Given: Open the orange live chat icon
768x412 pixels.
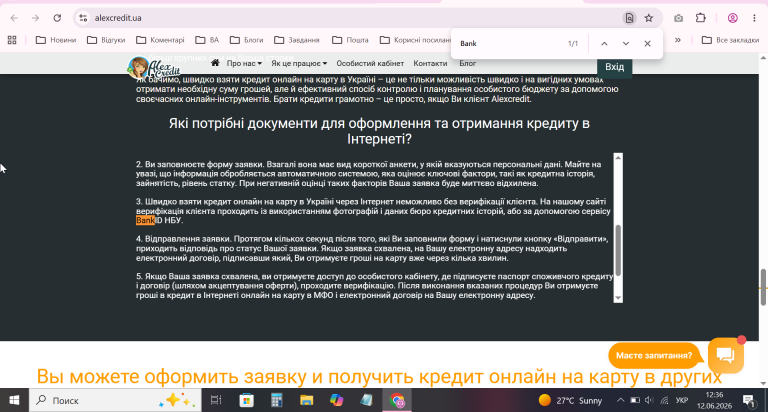Looking at the screenshot, I should [726, 355].
